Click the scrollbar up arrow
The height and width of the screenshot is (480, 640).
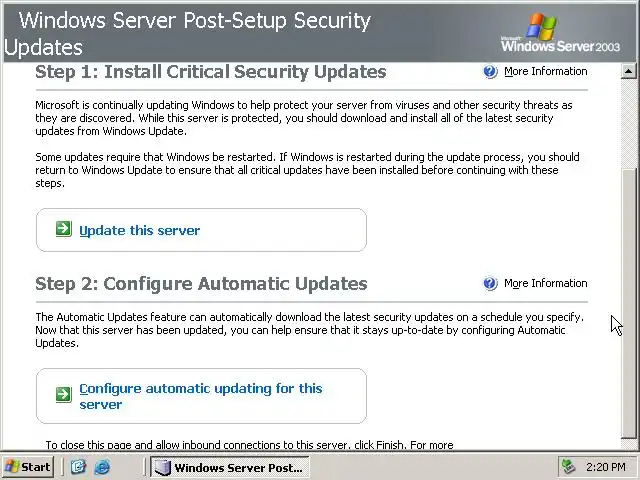tap(629, 72)
